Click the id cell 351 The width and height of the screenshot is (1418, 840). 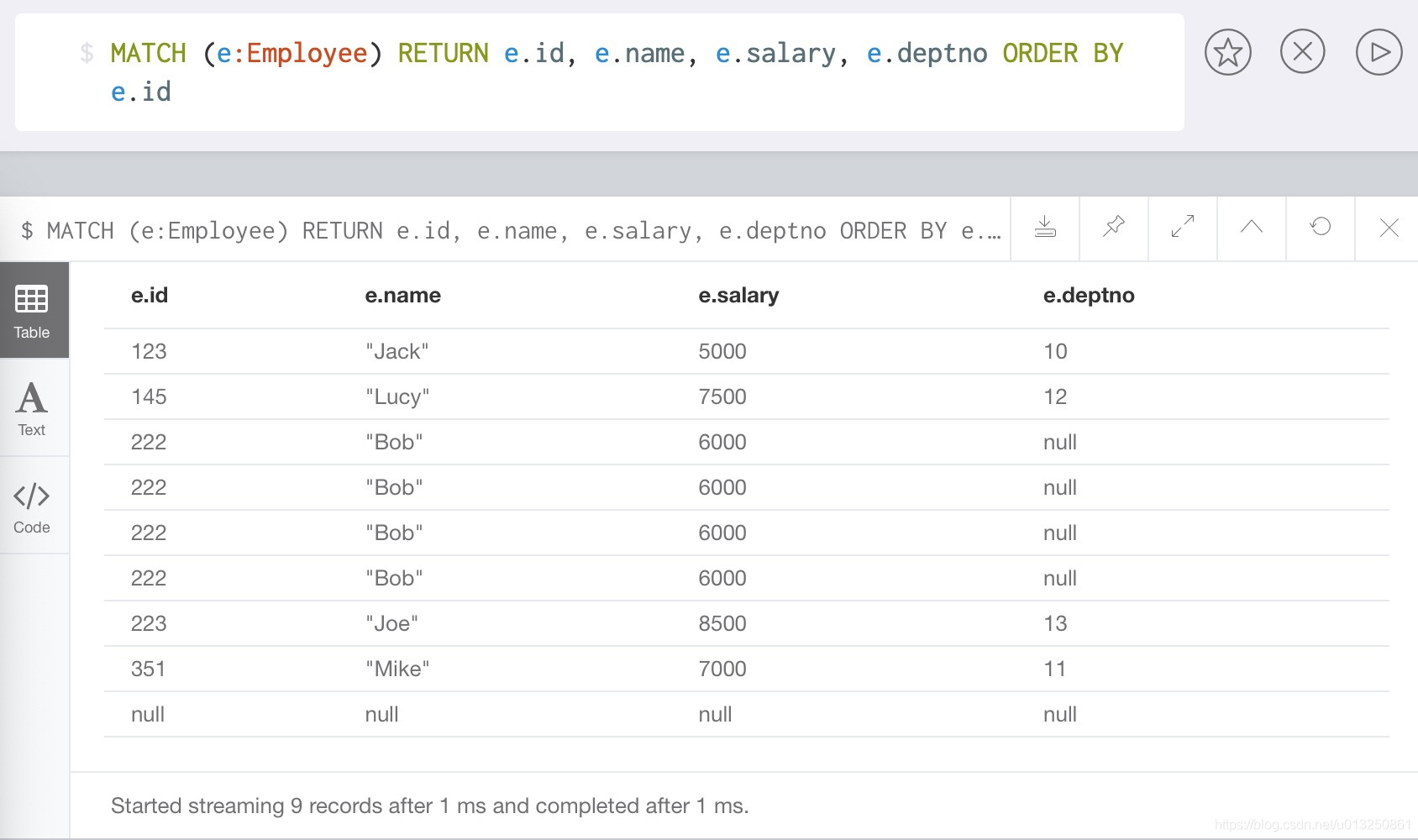pos(148,669)
